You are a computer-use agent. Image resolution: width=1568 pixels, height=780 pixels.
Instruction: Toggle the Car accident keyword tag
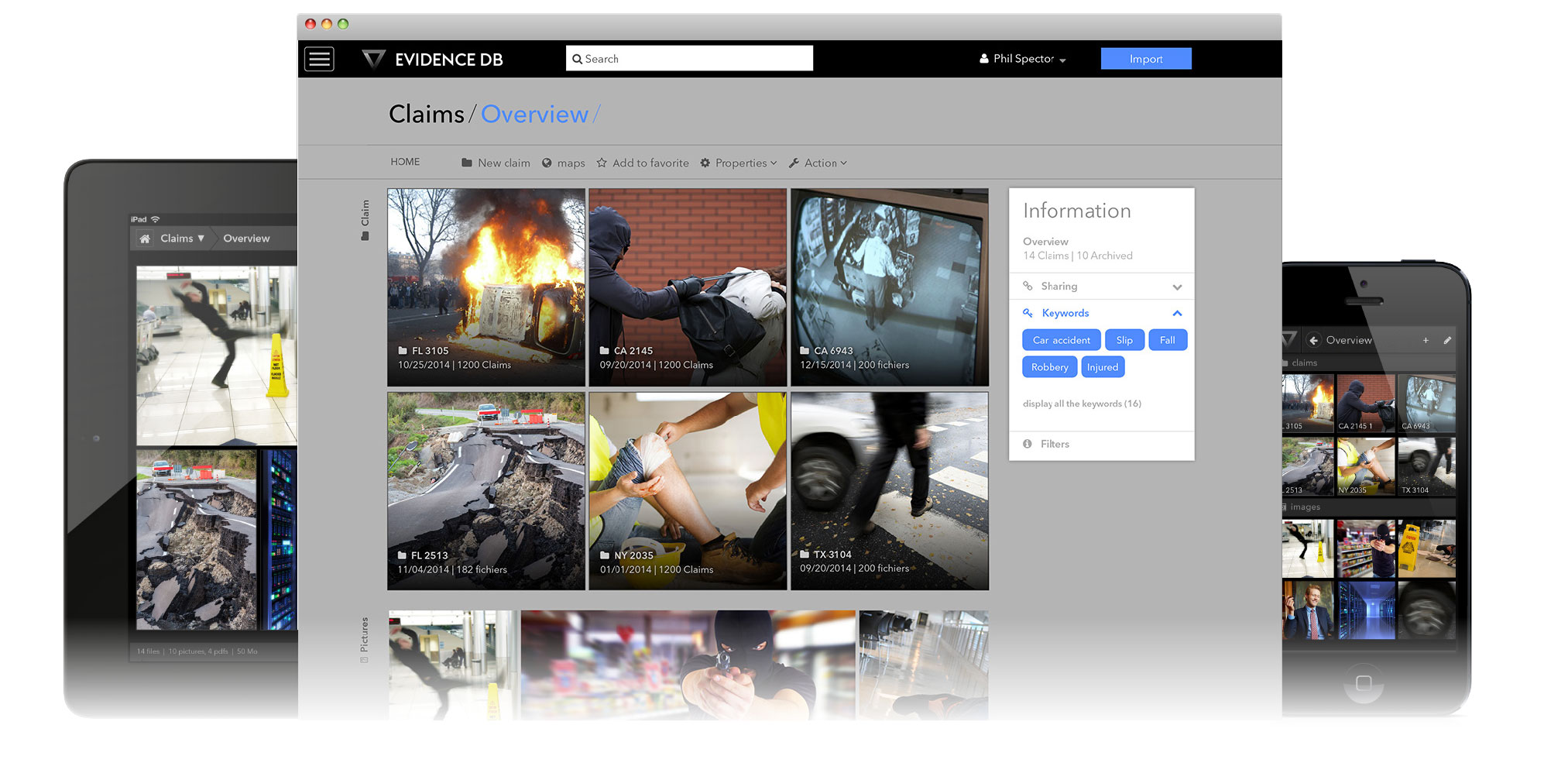[x=1062, y=340]
